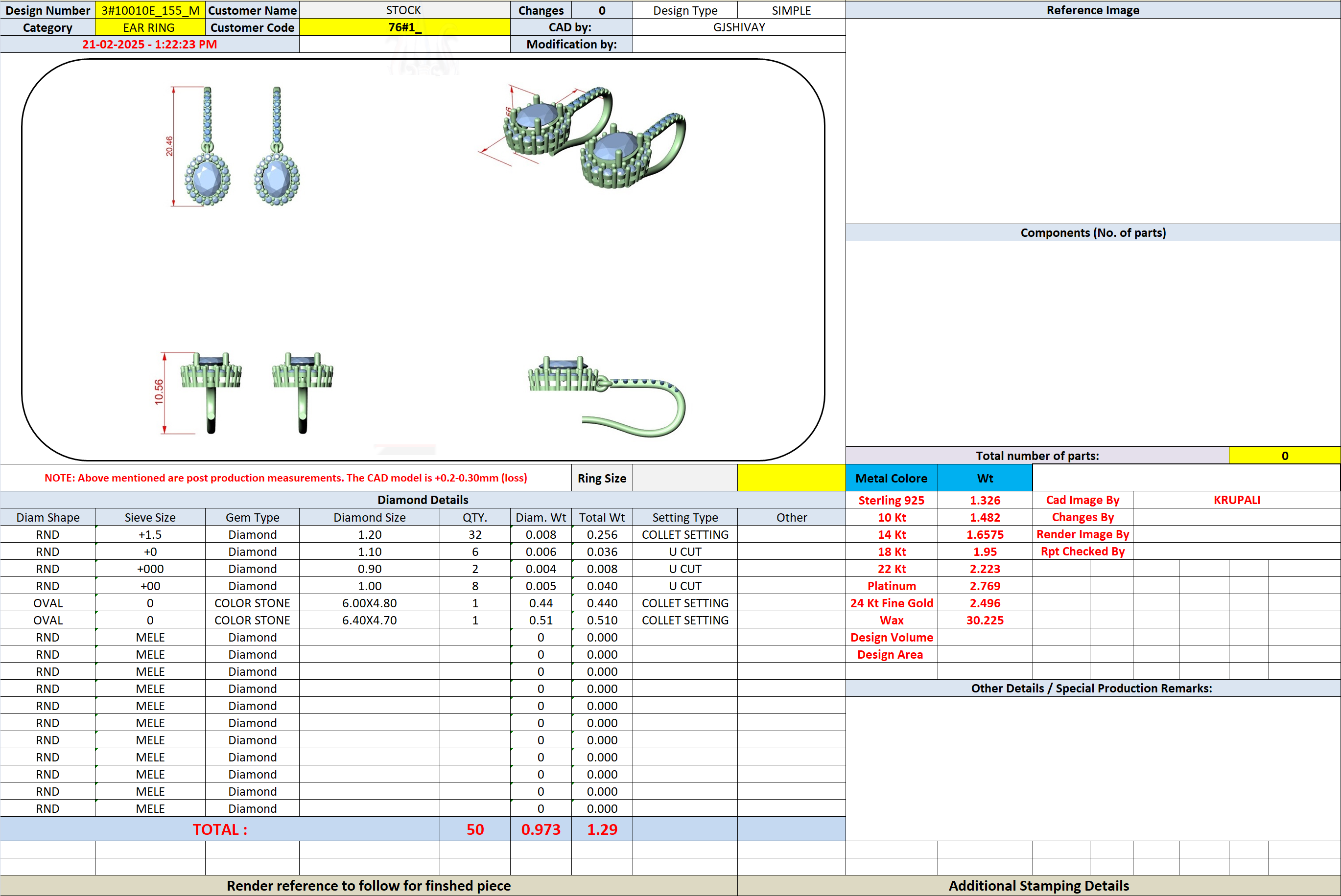Select the 14 Kt weight 1.6575

(985, 534)
